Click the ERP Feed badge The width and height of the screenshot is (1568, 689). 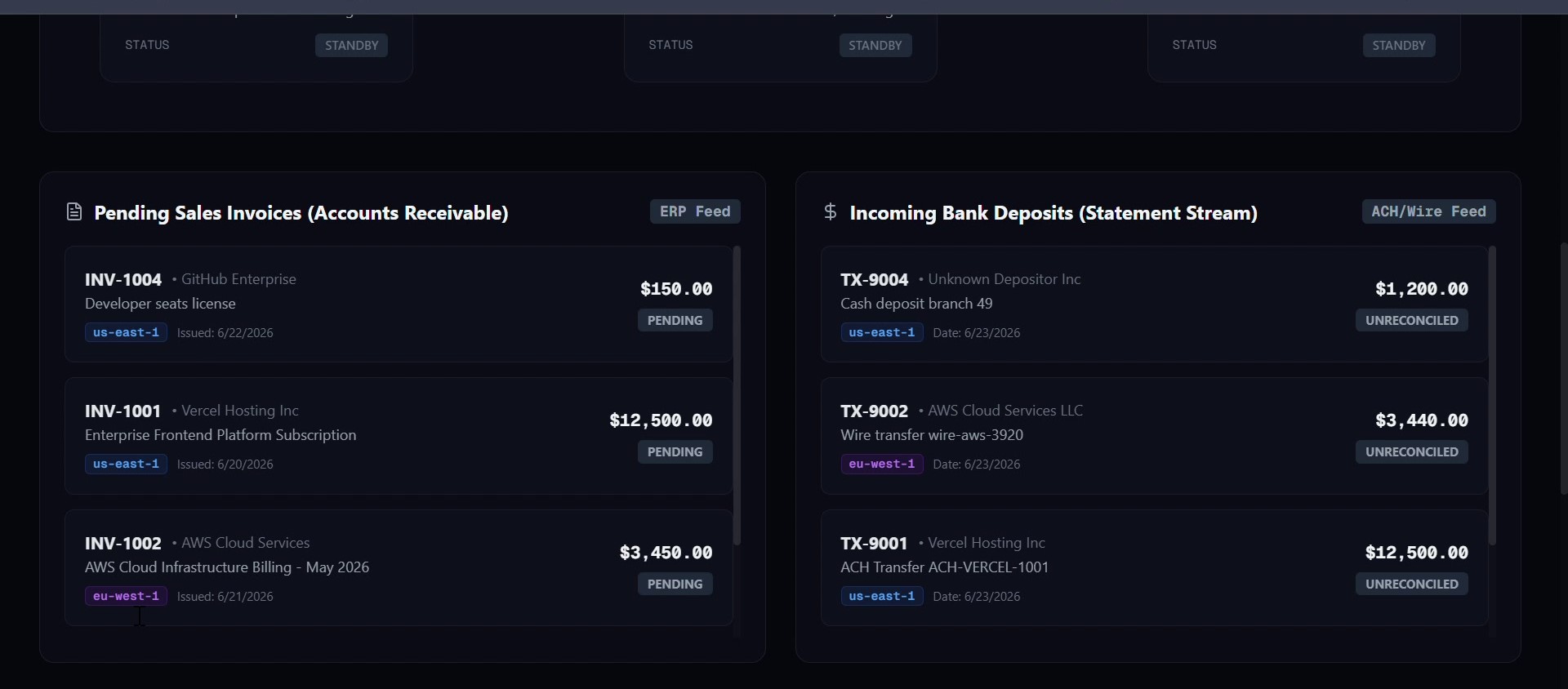click(x=695, y=211)
